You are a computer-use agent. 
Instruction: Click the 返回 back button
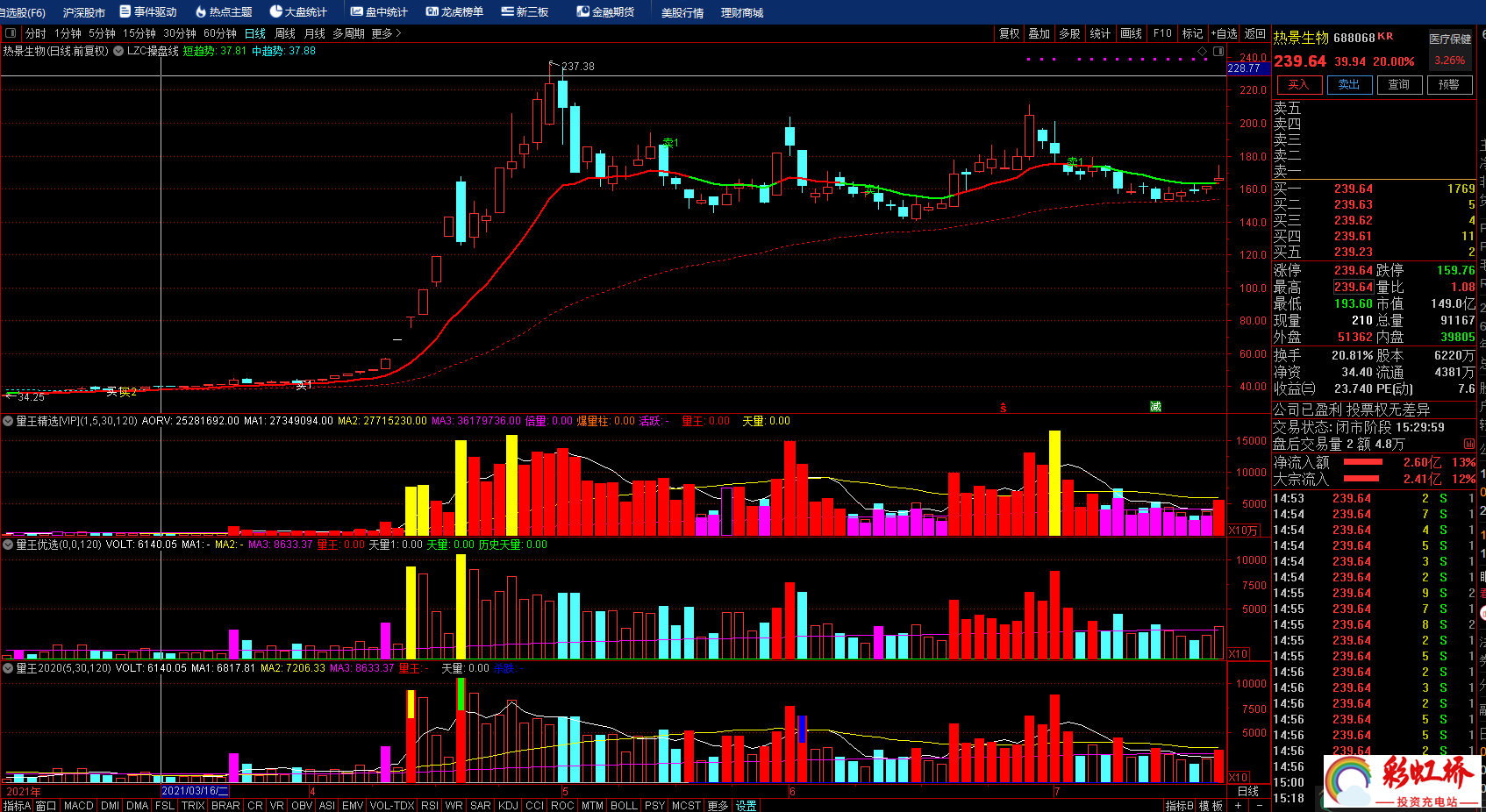1255,33
